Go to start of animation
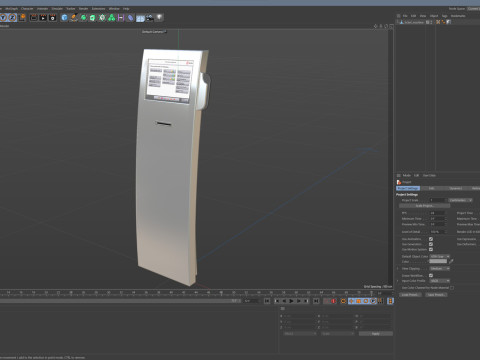The image size is (480, 360). [267, 301]
